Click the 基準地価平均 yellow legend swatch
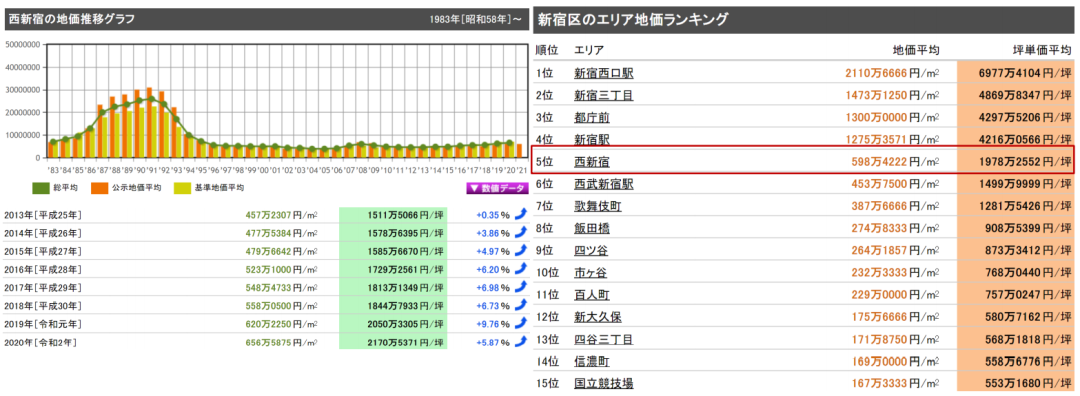Screen dimensions: 1080x396 [x=182, y=187]
